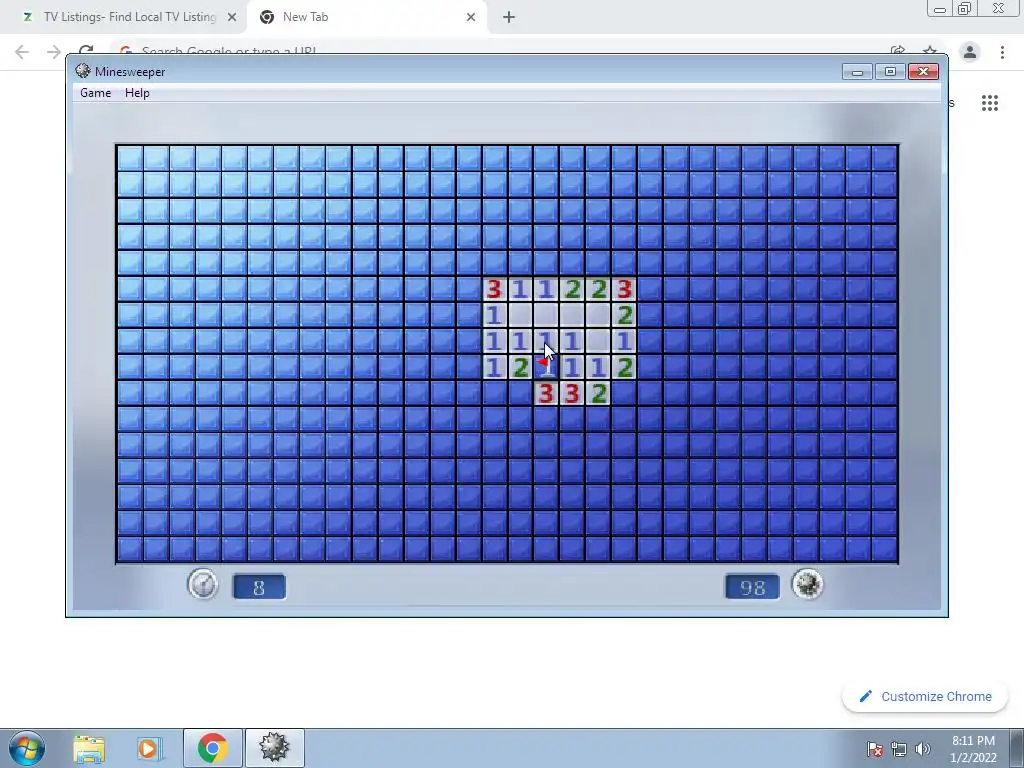
Task: Open network status in system tray
Action: pyautogui.click(x=899, y=749)
